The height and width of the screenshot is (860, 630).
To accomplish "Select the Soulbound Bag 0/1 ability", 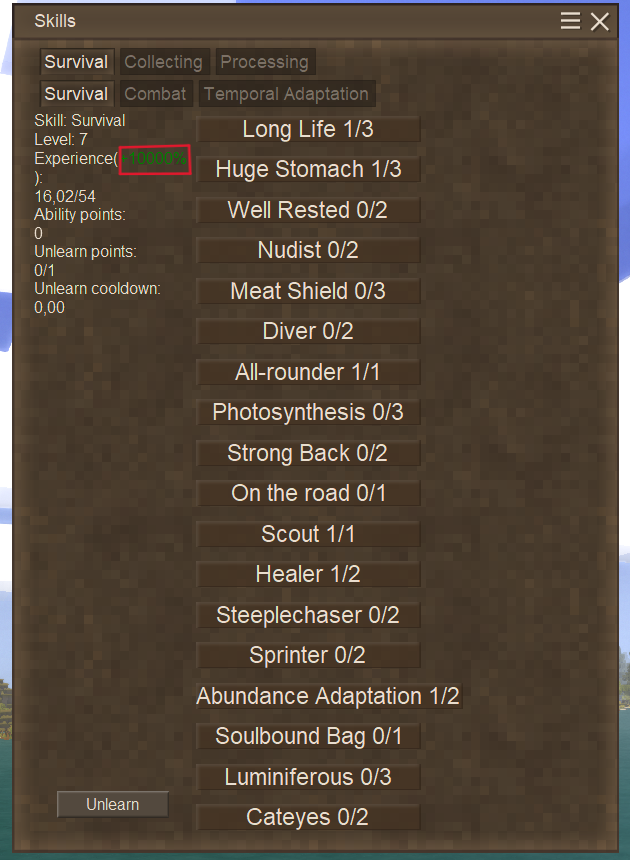I will coord(308,735).
